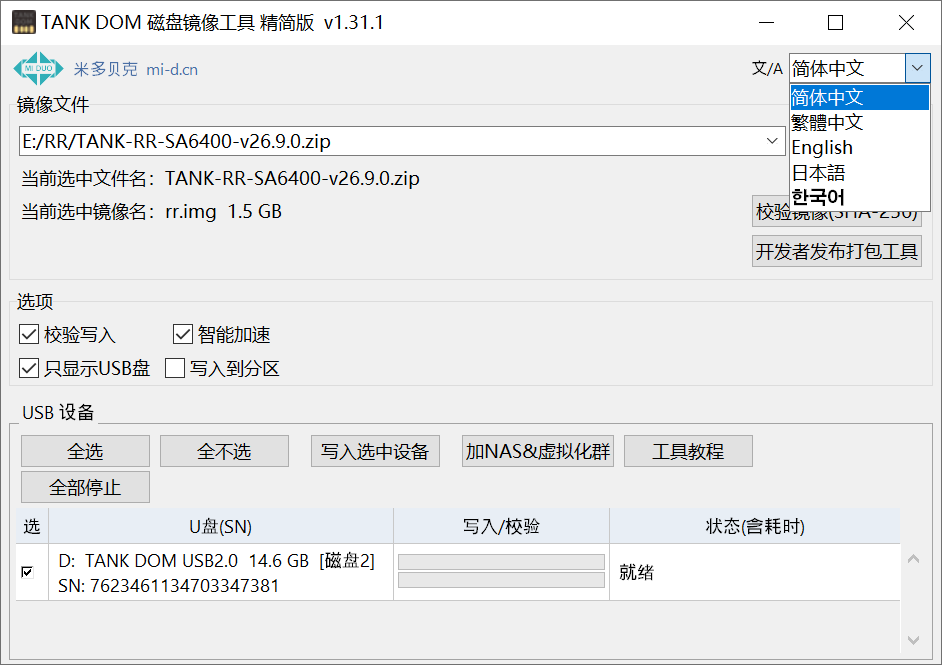942x665 pixels.
Task: Start 写入选中设备 button
Action: click(375, 451)
